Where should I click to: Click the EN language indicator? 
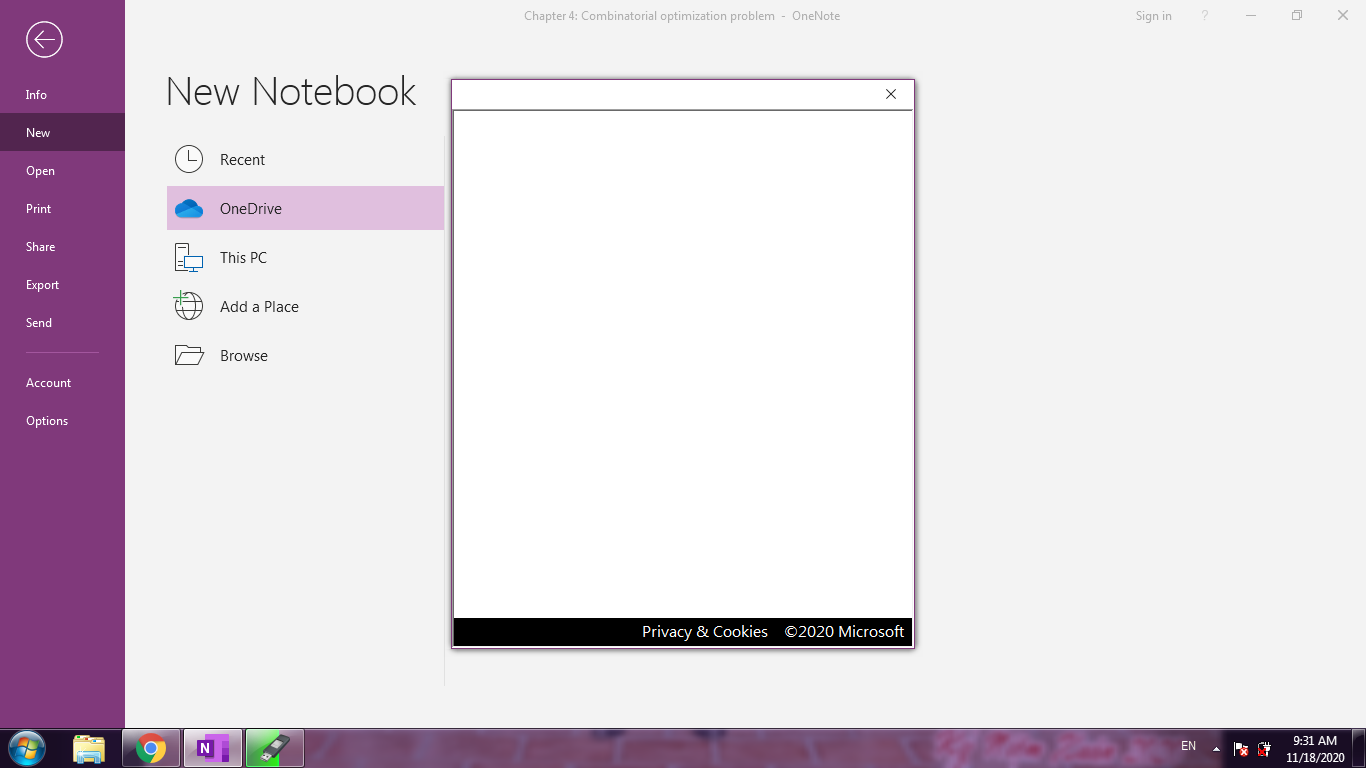1188,746
